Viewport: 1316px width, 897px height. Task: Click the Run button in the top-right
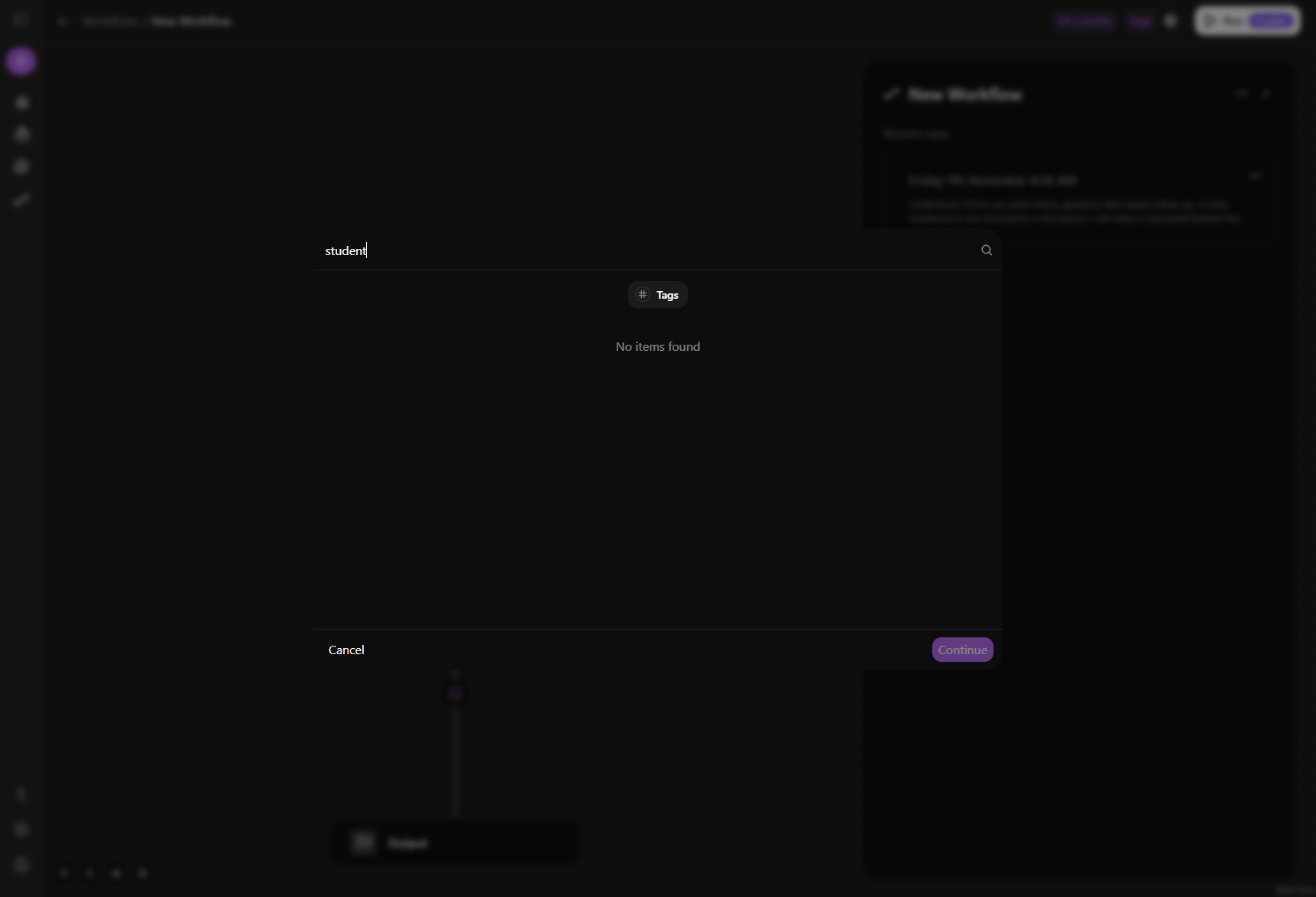click(1248, 21)
